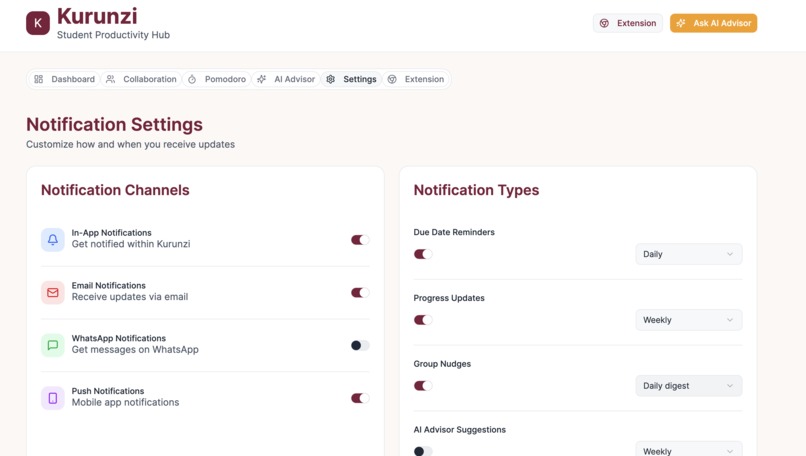Disable Progress Updates switch
The image size is (806, 456).
[423, 320]
